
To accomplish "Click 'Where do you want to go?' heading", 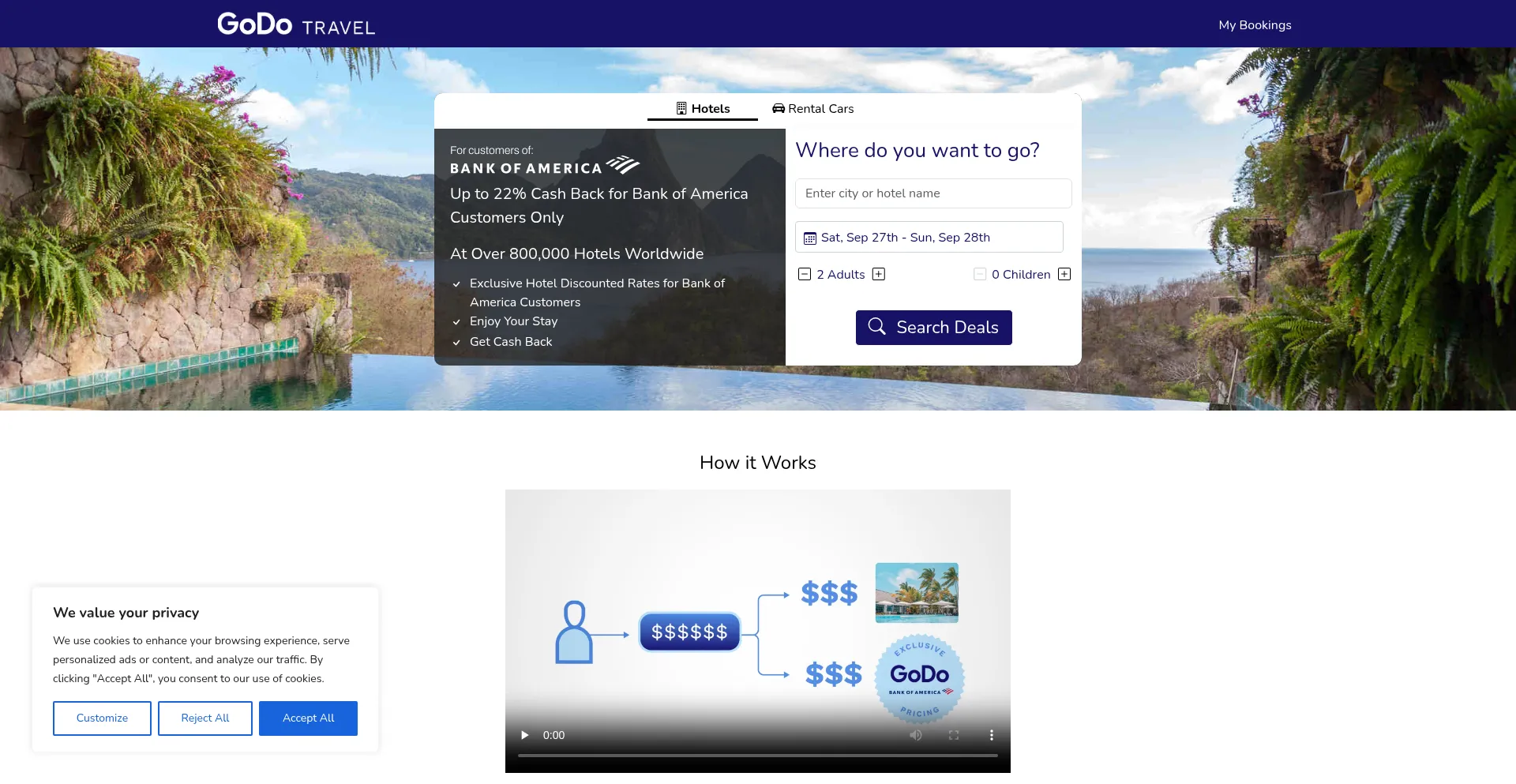I will (x=917, y=150).
